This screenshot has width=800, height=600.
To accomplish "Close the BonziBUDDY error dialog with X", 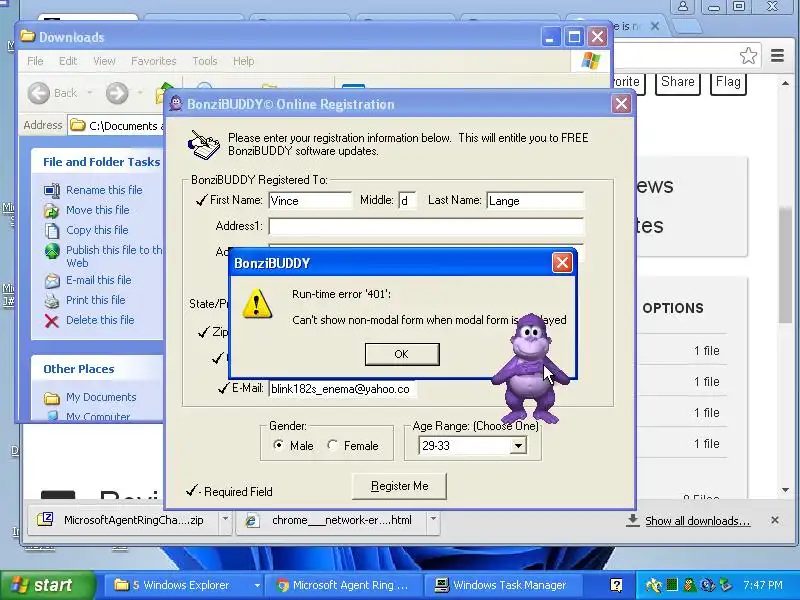I will [562, 263].
